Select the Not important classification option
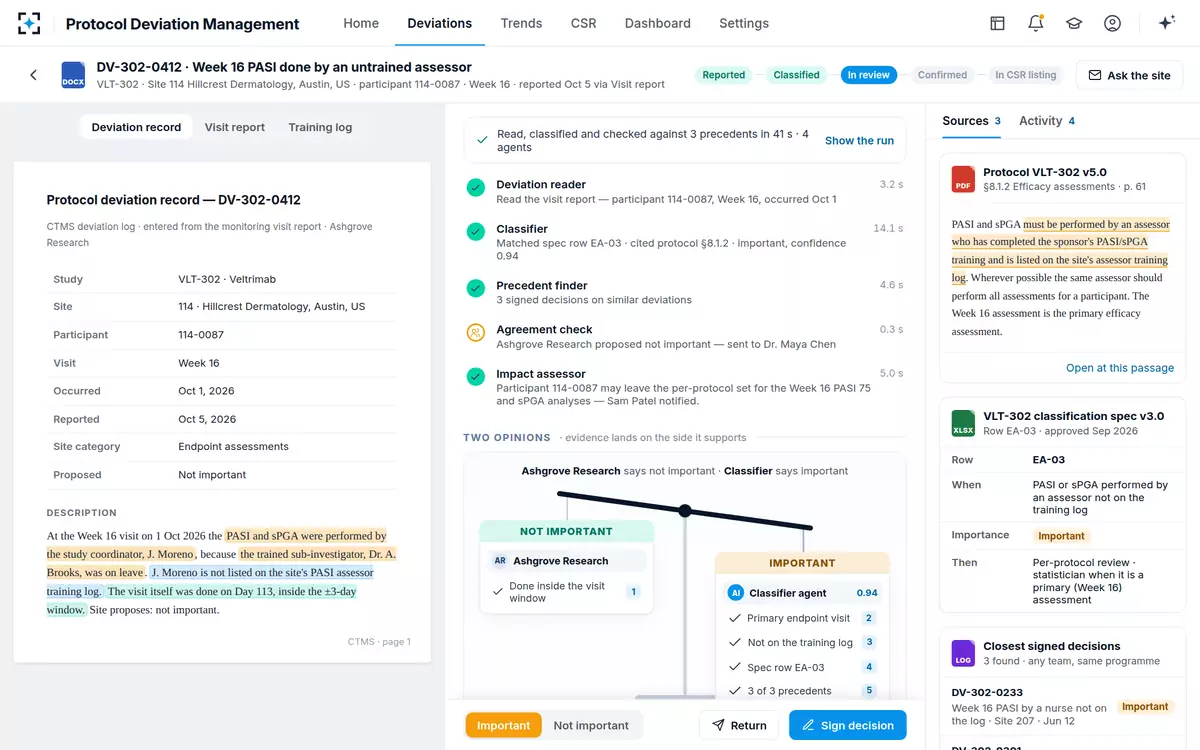The width and height of the screenshot is (1200, 750). click(591, 725)
